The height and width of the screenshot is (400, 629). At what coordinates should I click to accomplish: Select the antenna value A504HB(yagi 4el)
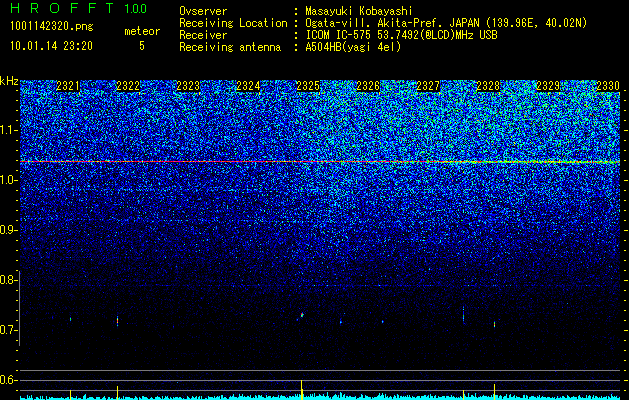pos(353,47)
